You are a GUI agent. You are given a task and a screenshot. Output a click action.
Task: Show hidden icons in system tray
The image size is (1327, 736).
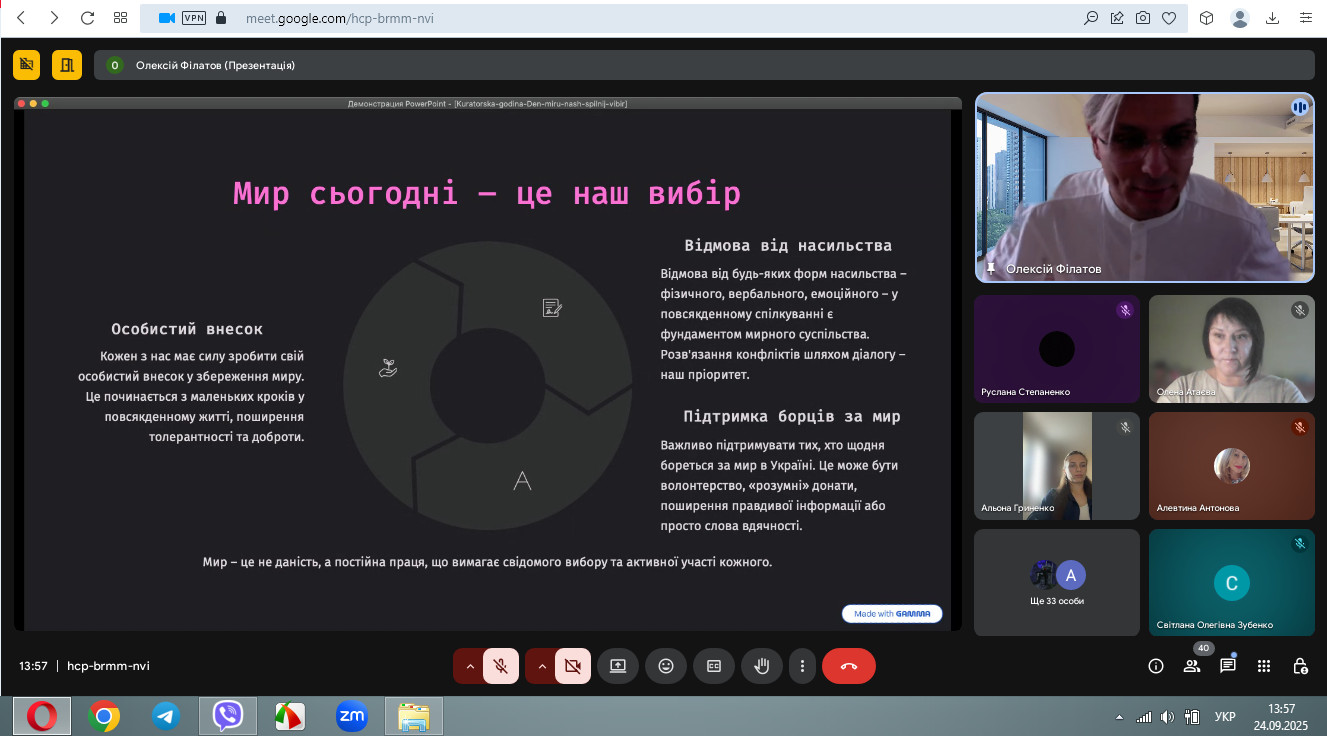click(1119, 717)
